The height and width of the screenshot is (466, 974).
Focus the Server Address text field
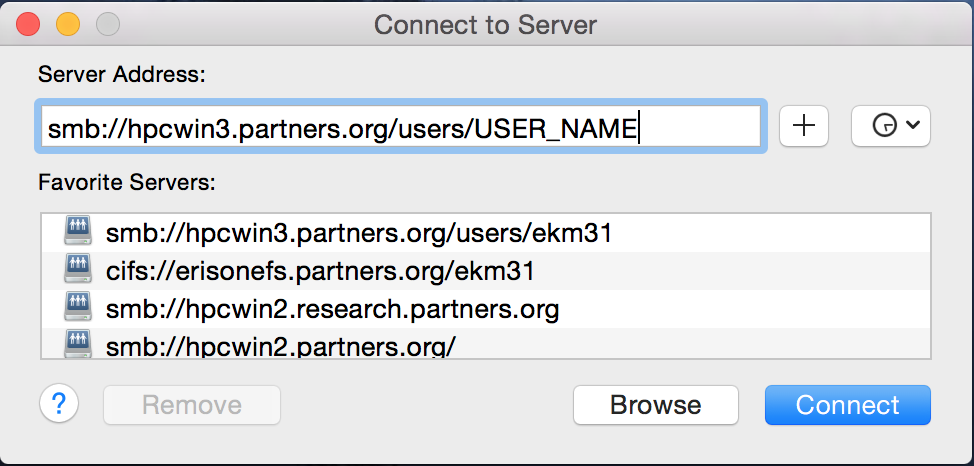tap(401, 126)
